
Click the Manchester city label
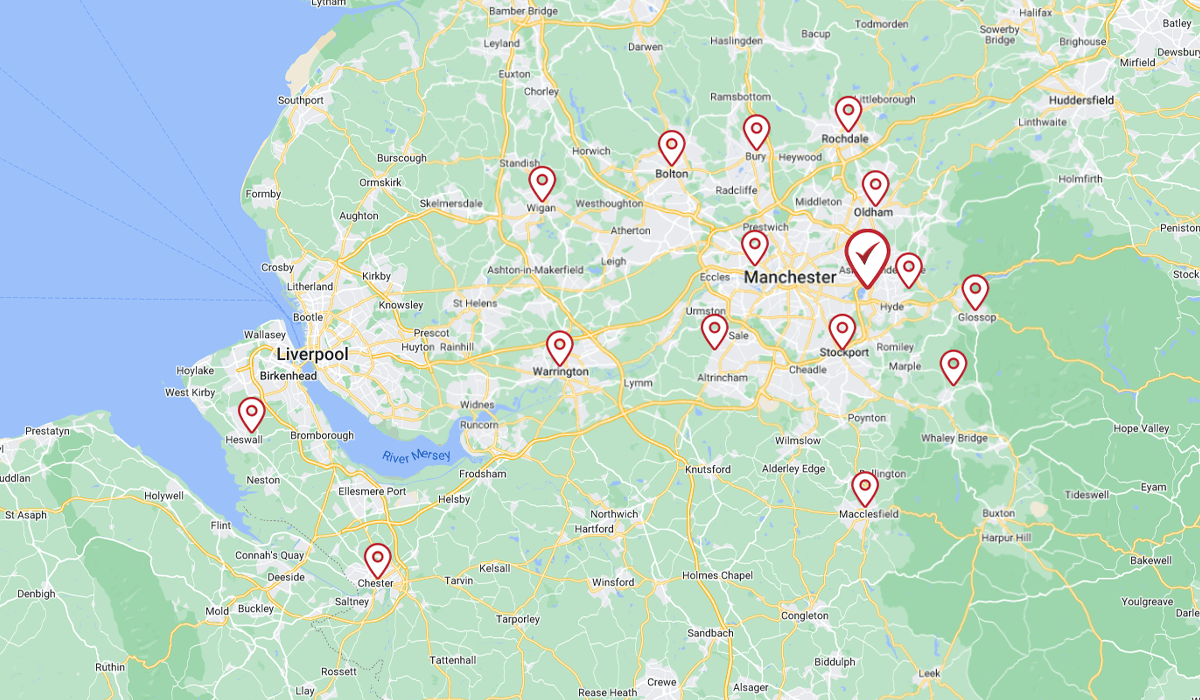[x=790, y=276]
